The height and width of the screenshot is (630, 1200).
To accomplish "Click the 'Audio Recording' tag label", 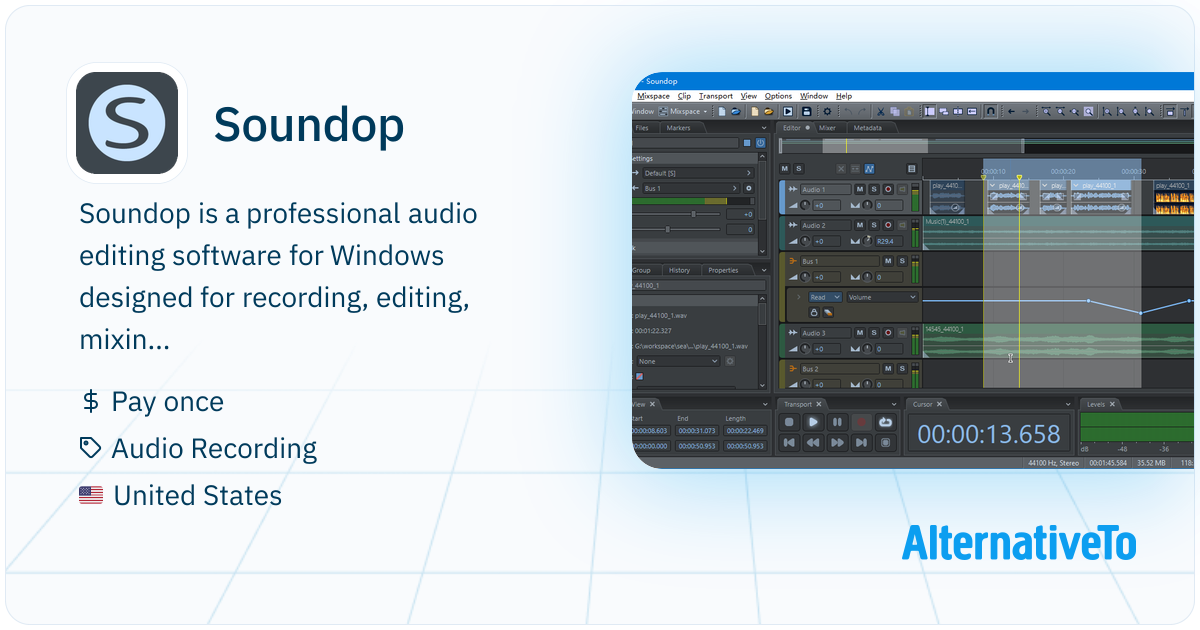I will [214, 449].
